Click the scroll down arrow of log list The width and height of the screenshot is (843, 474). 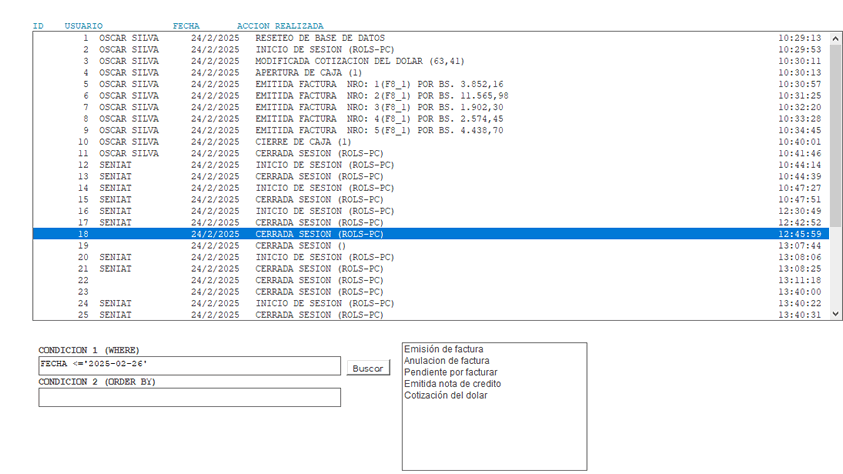[836, 315]
